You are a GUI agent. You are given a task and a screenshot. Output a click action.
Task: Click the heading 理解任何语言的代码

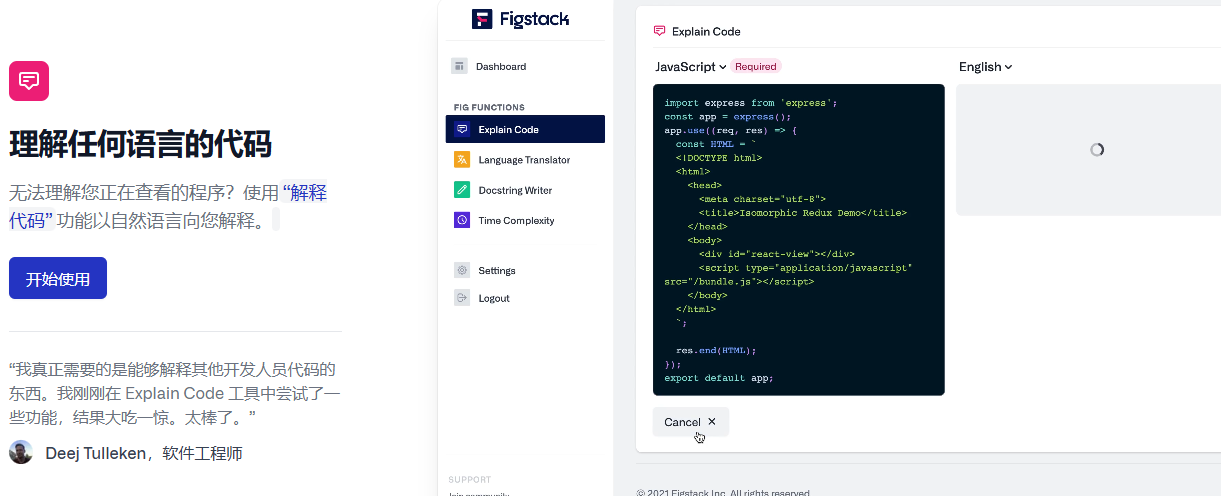140,144
